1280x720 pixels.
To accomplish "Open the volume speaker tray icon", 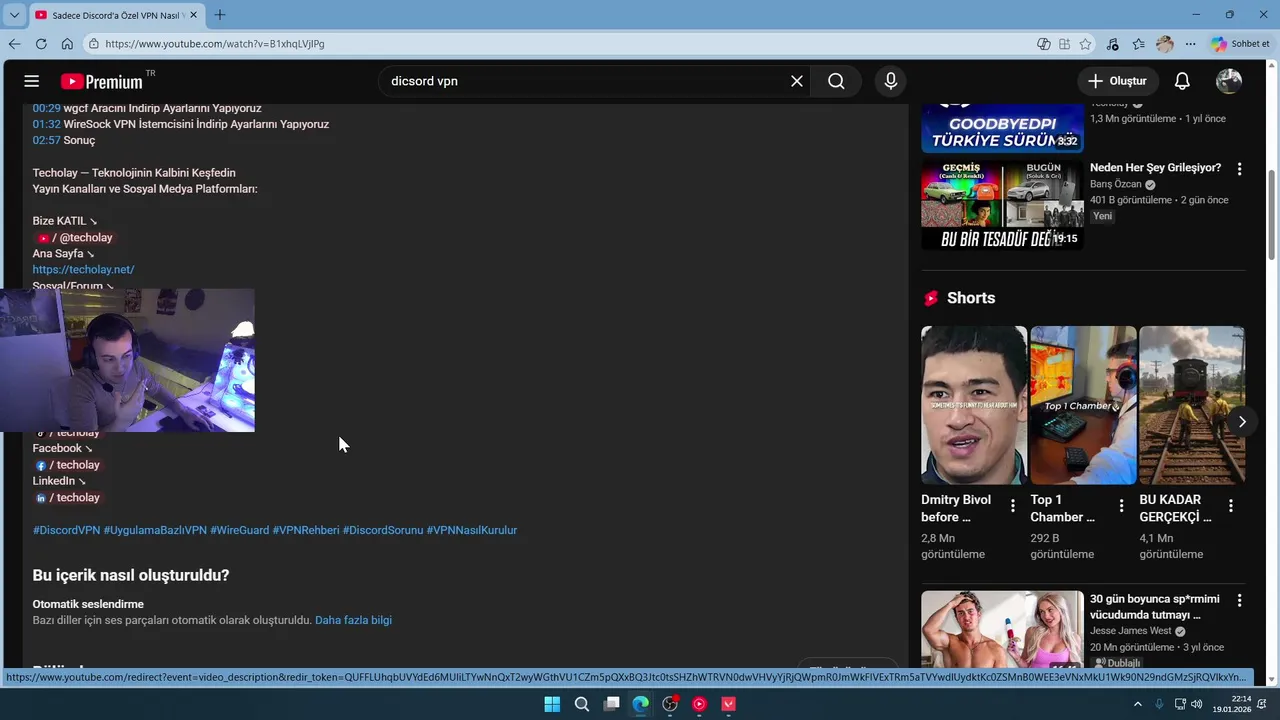I will 1198,704.
